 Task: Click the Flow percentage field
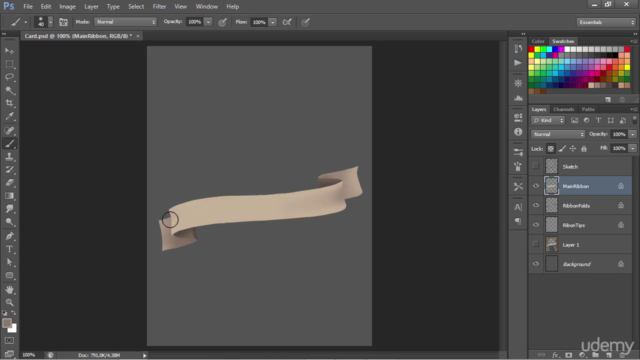[259, 22]
